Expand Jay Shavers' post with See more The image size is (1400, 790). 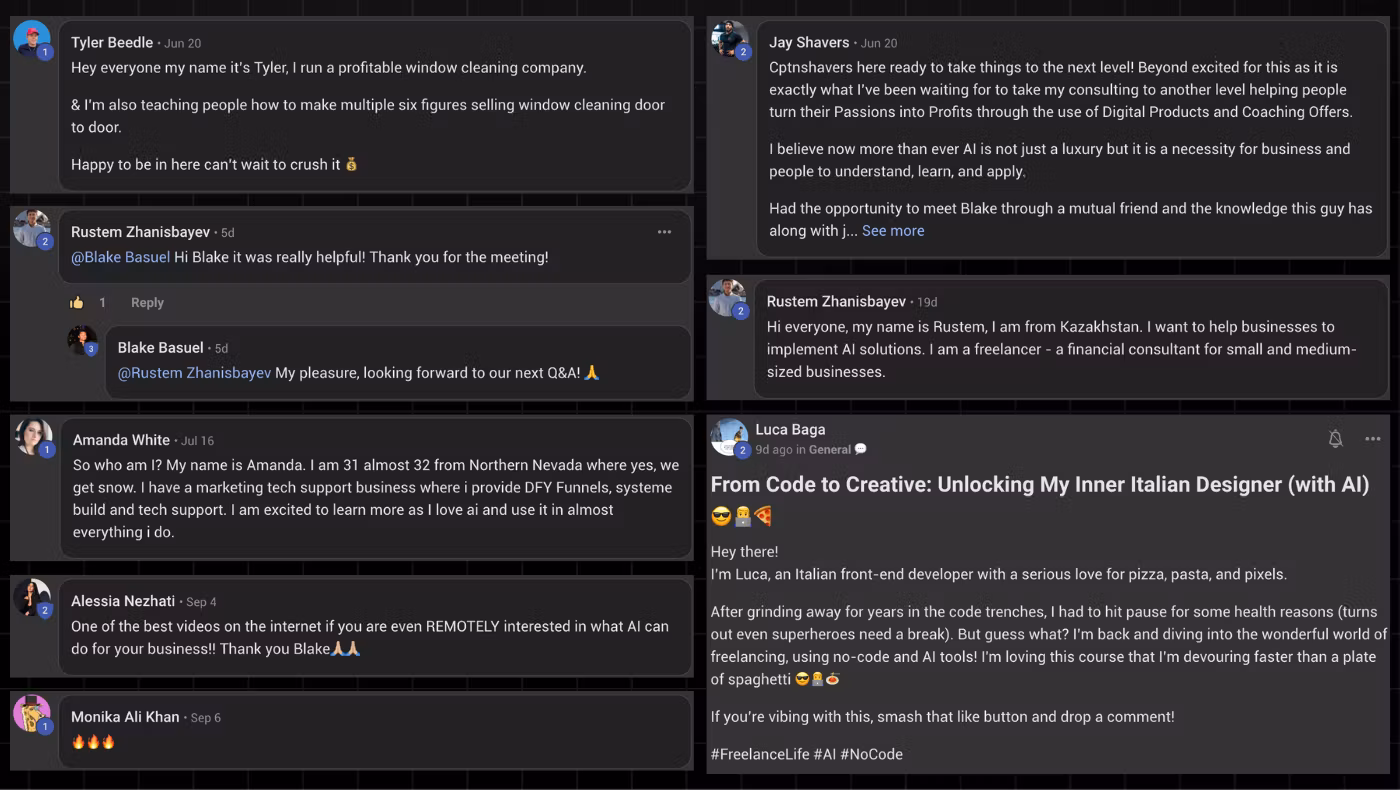[893, 231]
